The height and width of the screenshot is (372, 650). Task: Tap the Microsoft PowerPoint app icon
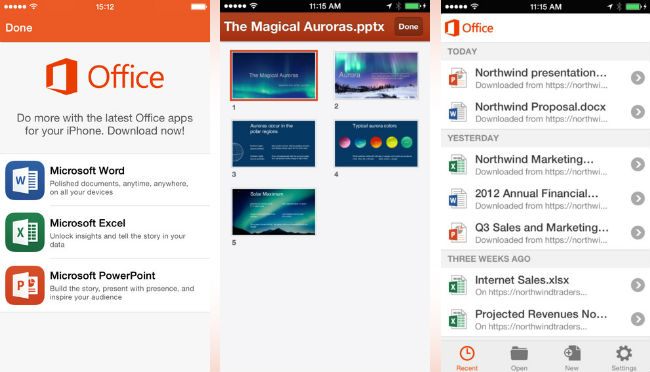click(25, 285)
